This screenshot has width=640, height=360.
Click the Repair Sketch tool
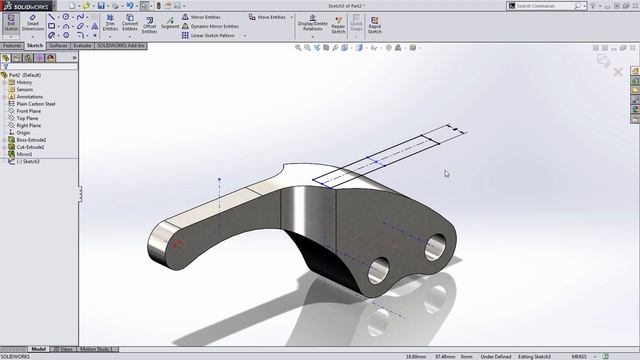[338, 25]
